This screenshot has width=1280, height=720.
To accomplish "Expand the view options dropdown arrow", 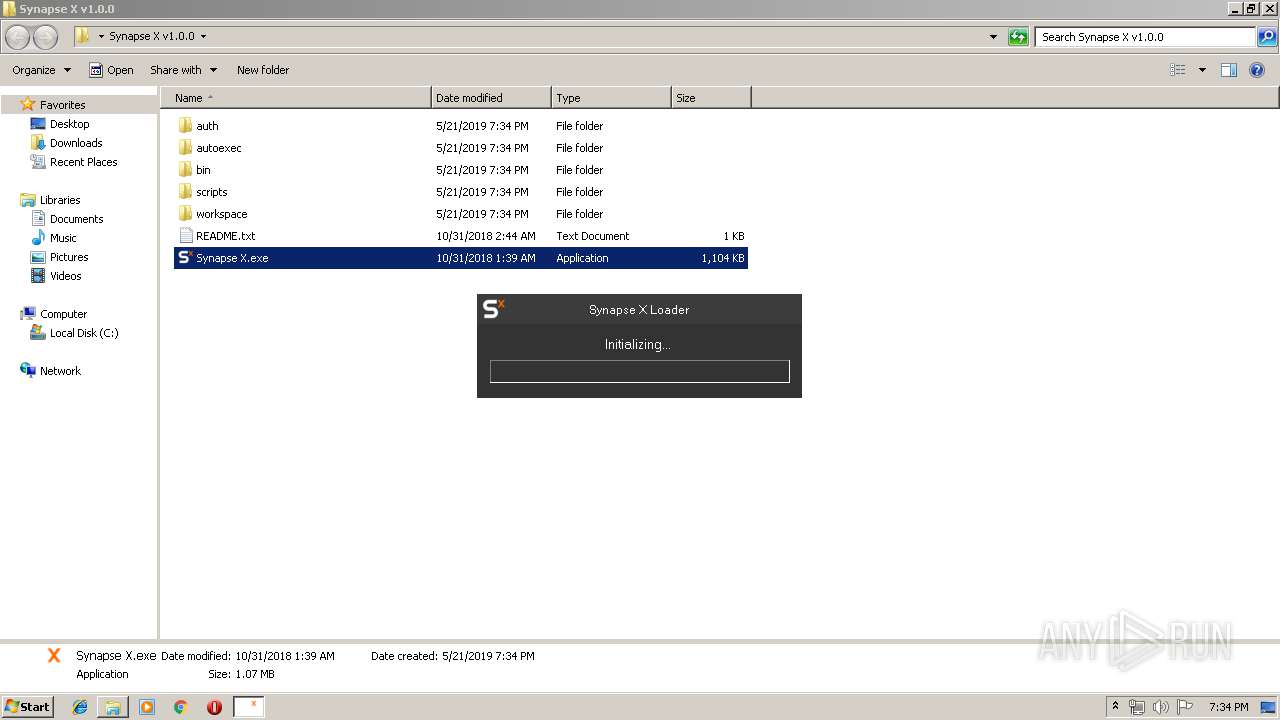I will (1202, 70).
